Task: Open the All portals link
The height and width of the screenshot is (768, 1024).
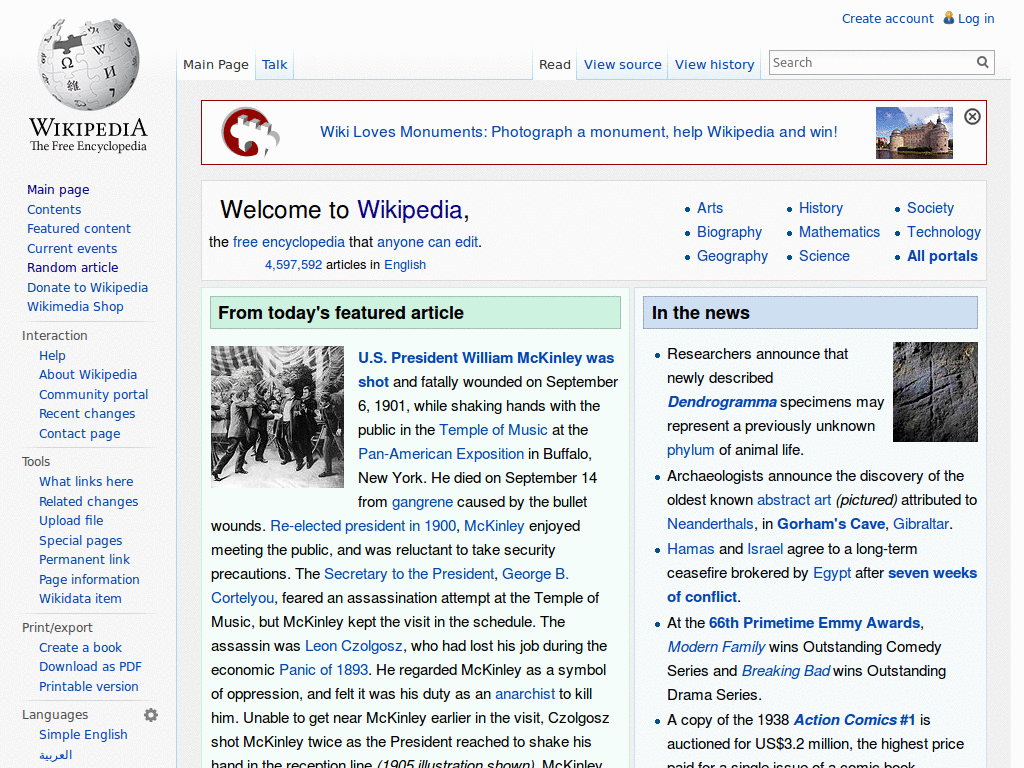Action: click(942, 256)
